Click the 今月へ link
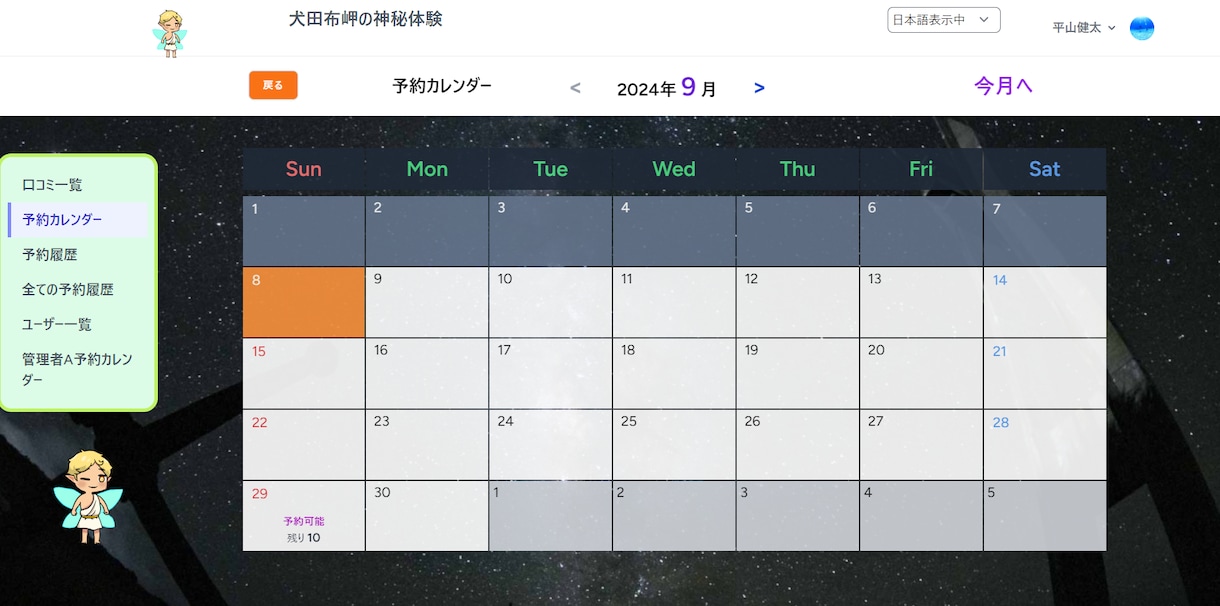1220x606 pixels. tap(1003, 86)
